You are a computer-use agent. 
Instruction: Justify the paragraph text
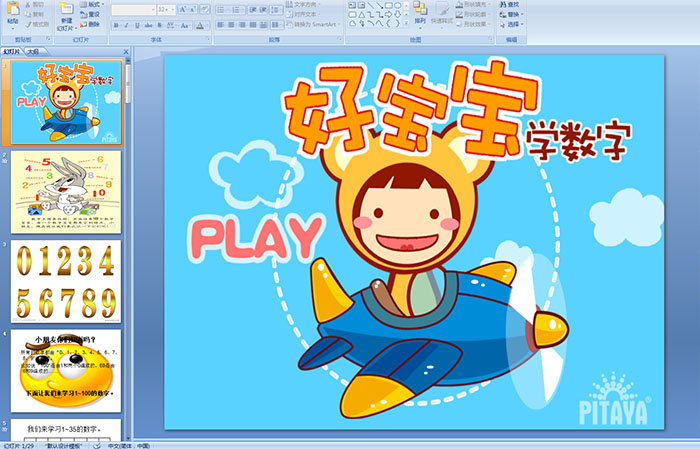253,25
